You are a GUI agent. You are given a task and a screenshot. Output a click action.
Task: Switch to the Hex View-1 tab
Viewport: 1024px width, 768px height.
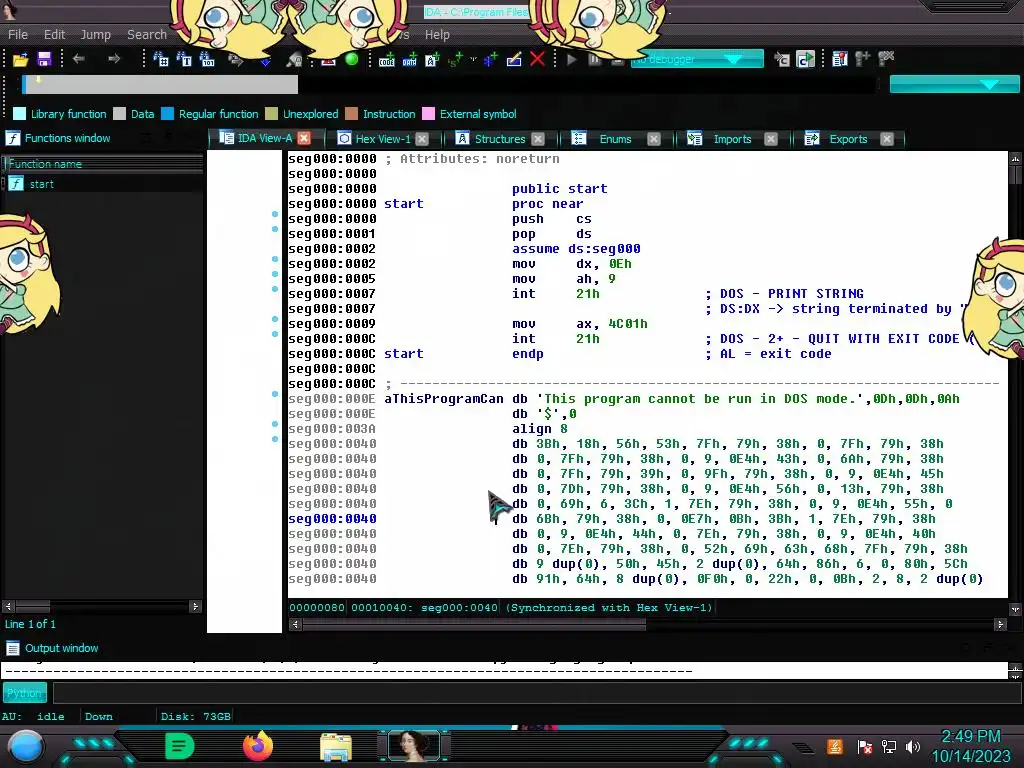[x=383, y=139]
